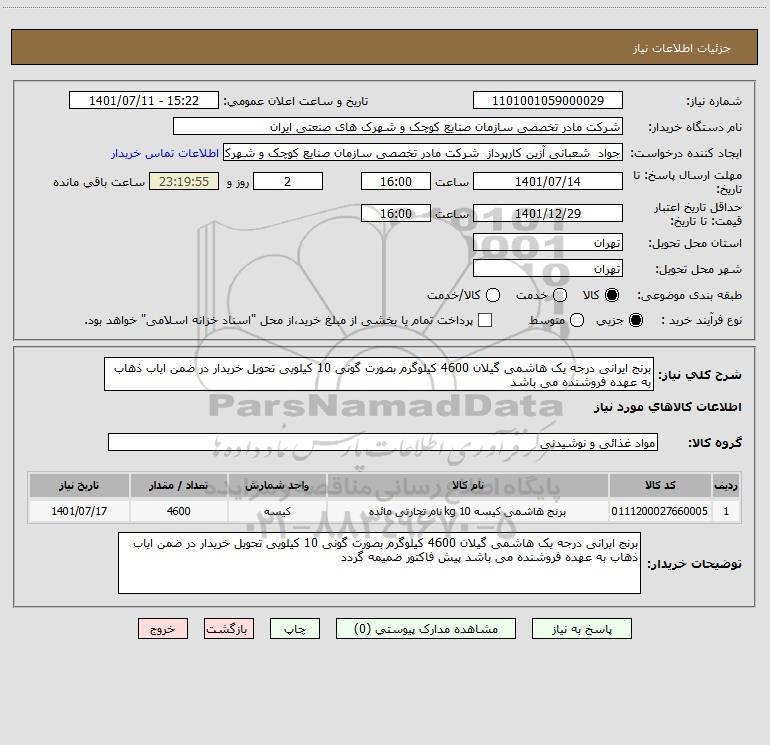Viewport: 770px width, 745px height.
Task: Click the چاپ print button
Action: pyautogui.click(x=295, y=629)
